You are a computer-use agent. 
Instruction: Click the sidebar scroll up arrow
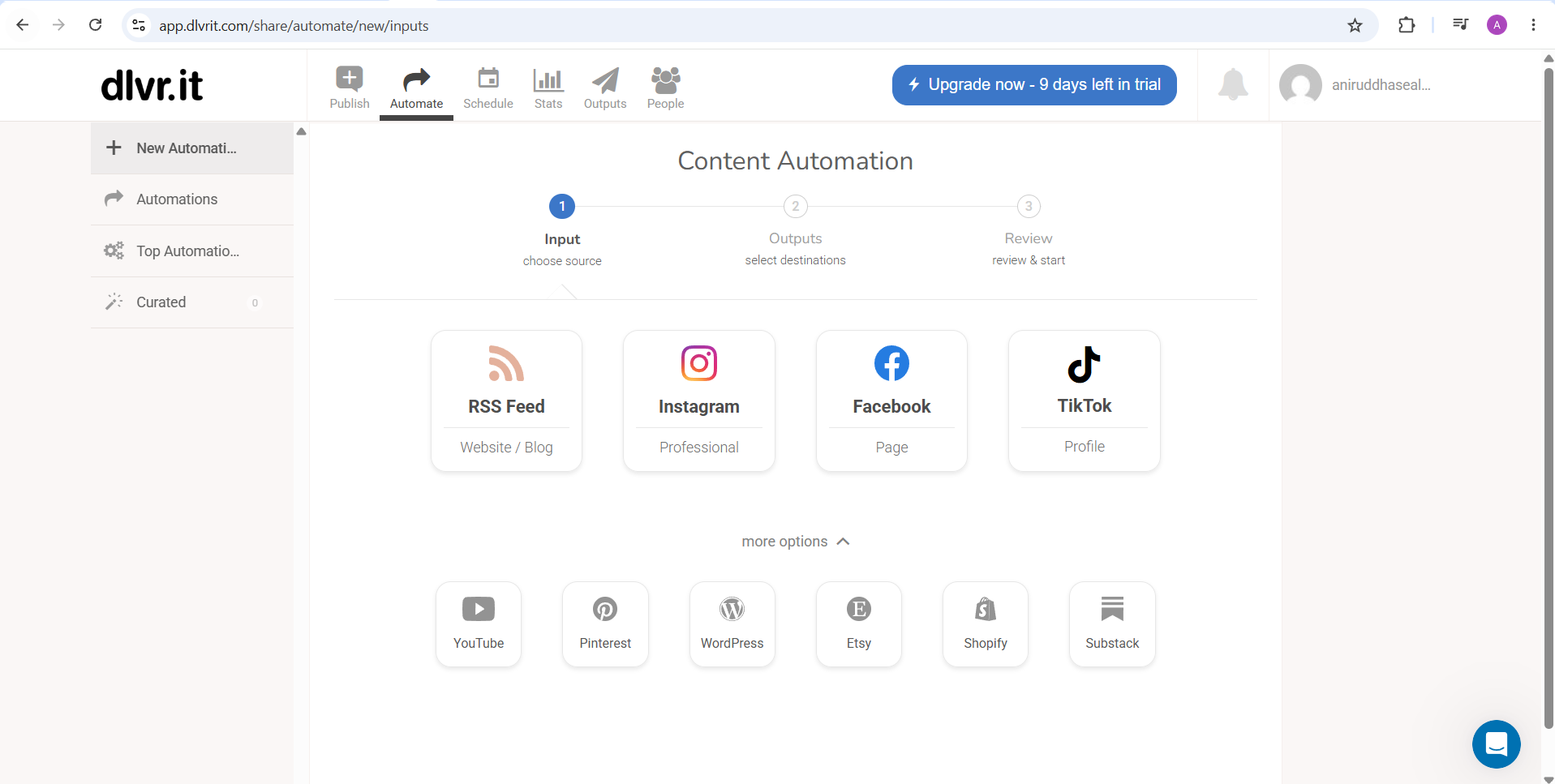(301, 131)
